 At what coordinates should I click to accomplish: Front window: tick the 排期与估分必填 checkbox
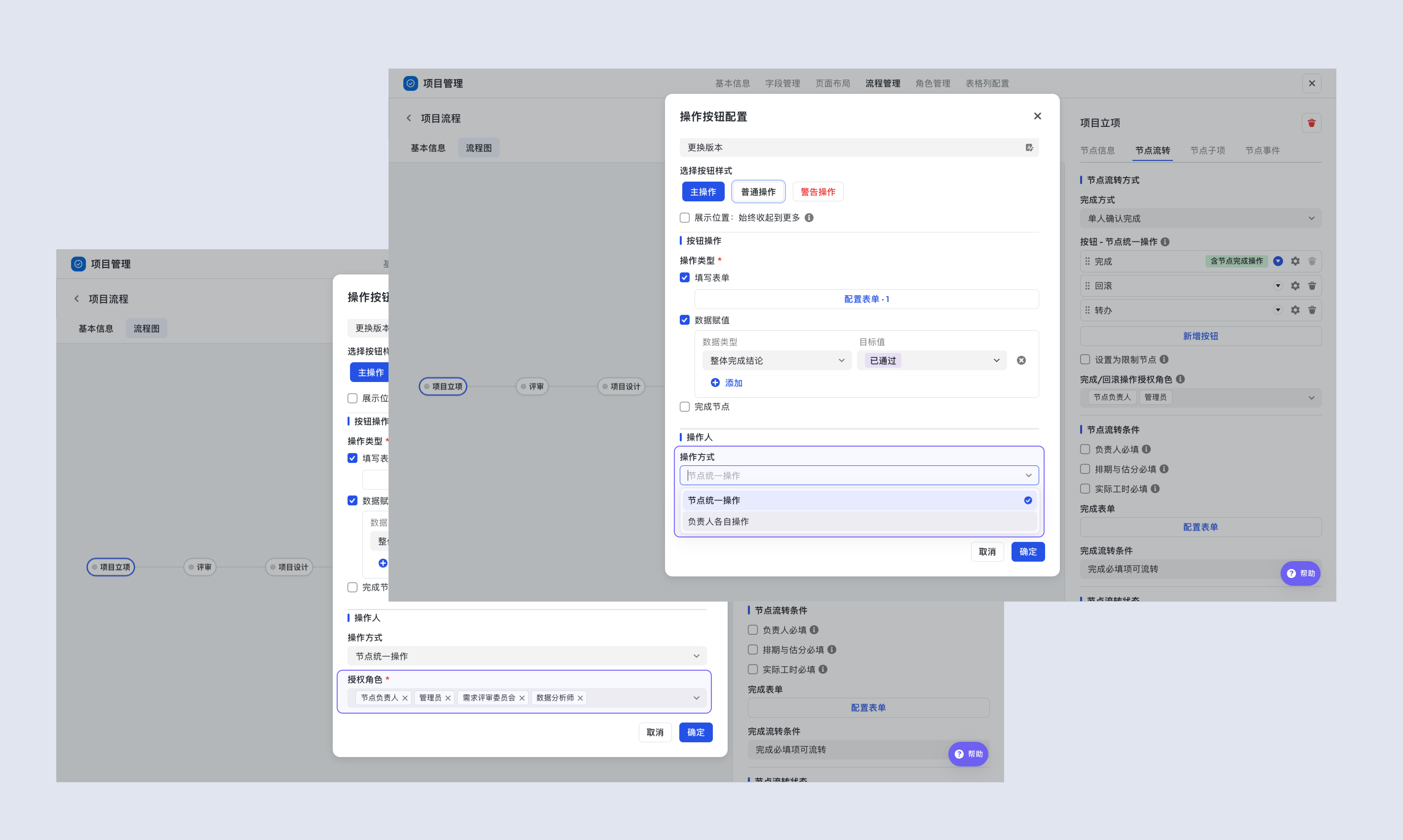(x=1085, y=469)
